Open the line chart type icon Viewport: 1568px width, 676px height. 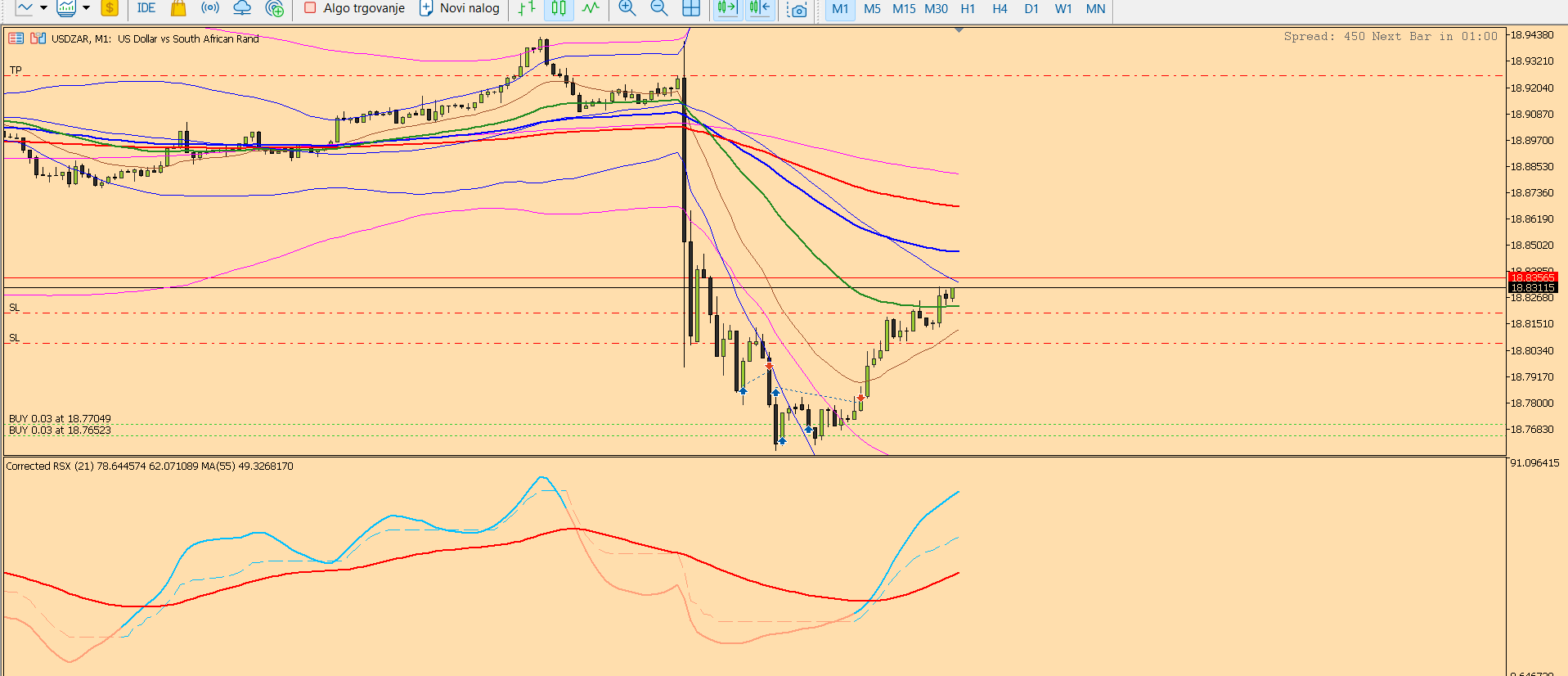click(24, 8)
